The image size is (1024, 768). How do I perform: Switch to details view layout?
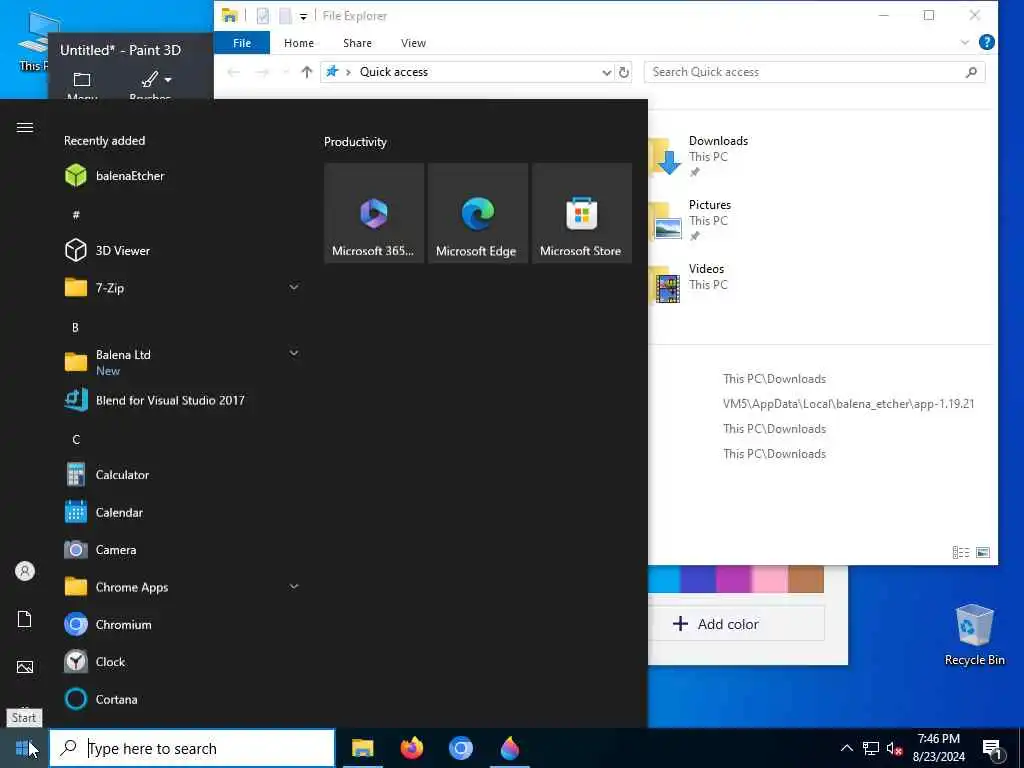point(961,552)
